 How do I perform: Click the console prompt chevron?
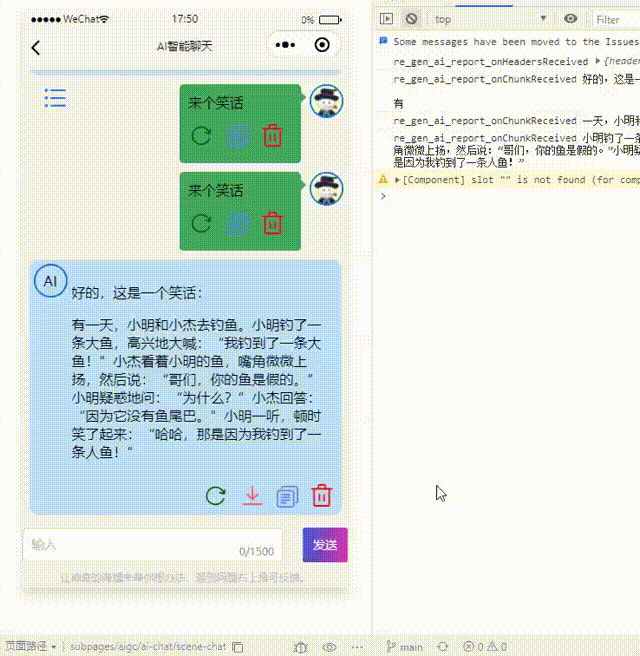[383, 196]
